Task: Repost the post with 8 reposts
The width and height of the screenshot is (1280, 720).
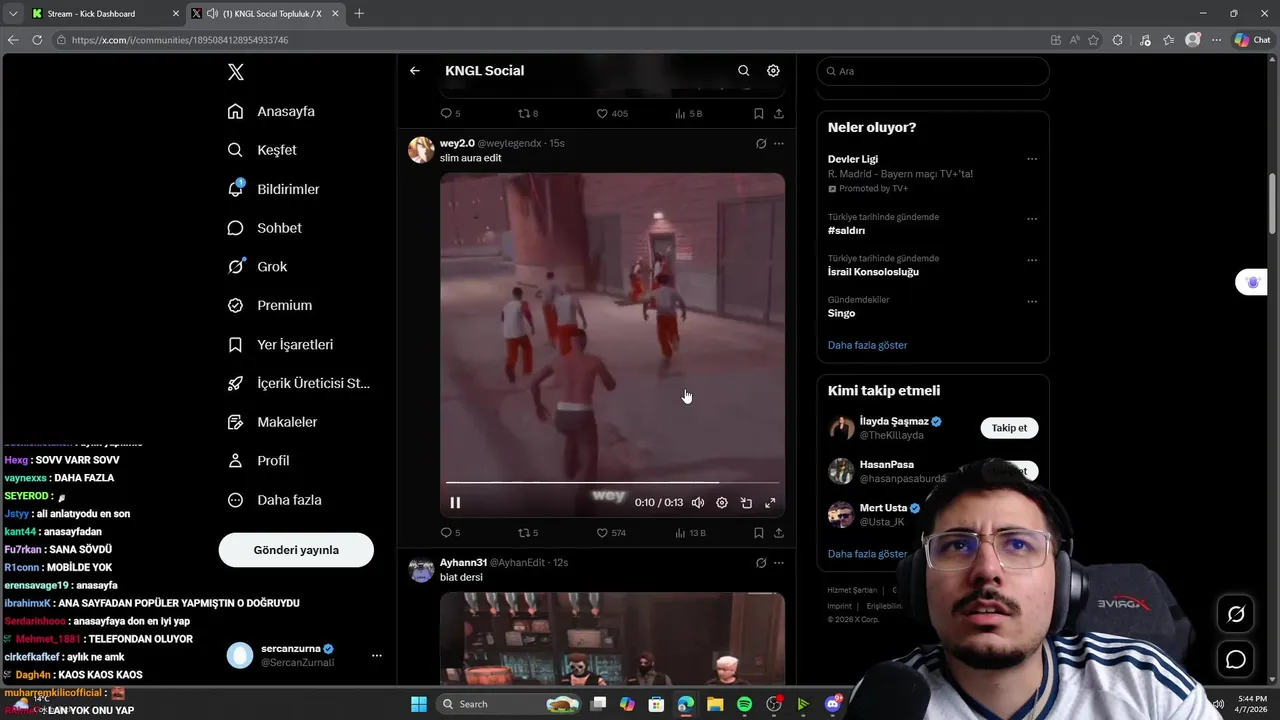Action: 527,114
